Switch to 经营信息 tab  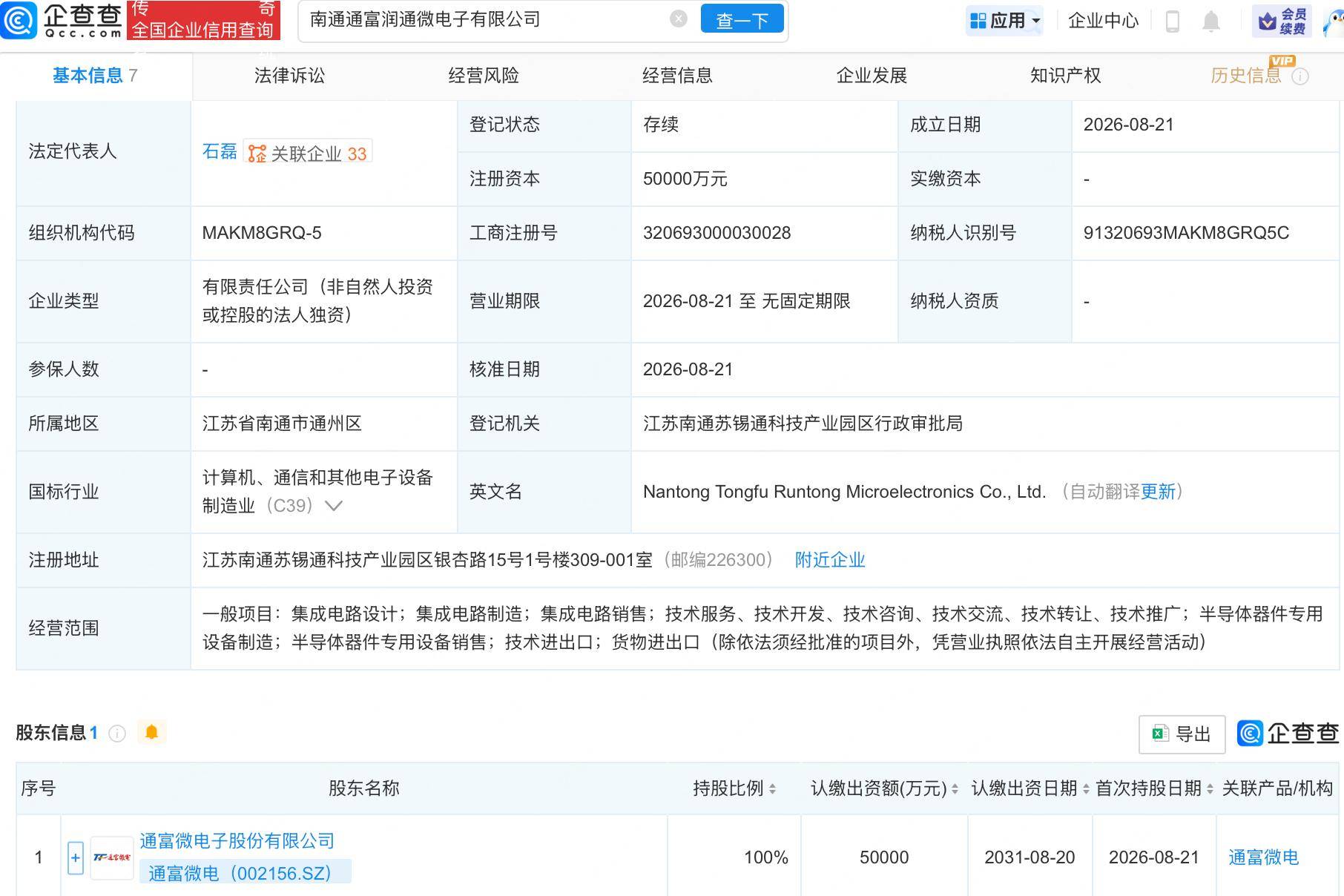point(677,76)
